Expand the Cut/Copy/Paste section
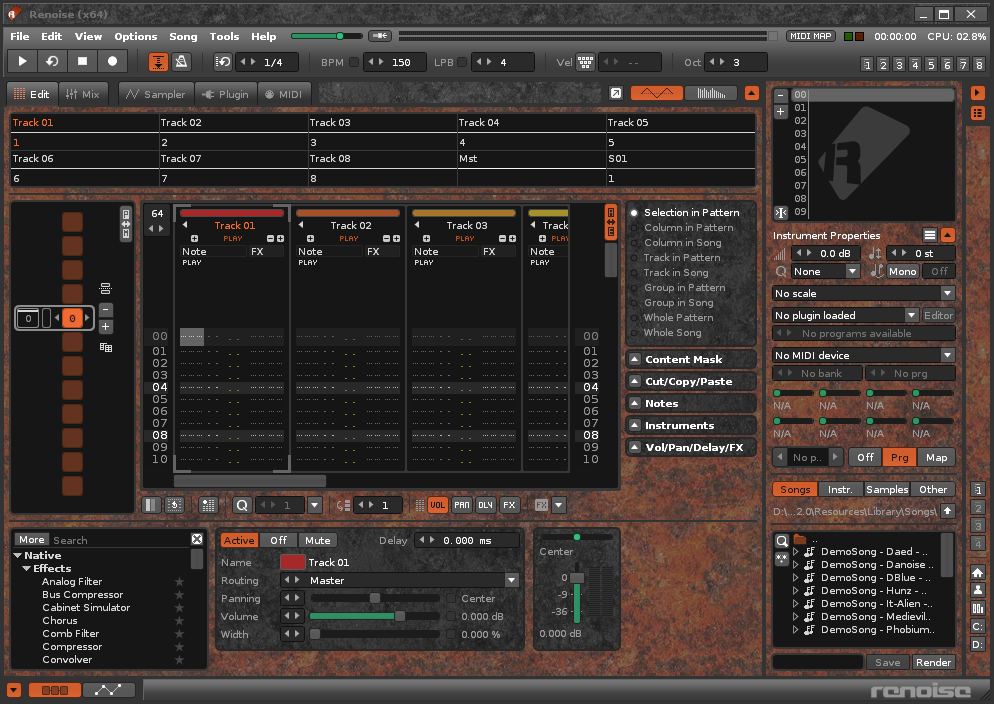This screenshot has width=994, height=704. (x=691, y=381)
